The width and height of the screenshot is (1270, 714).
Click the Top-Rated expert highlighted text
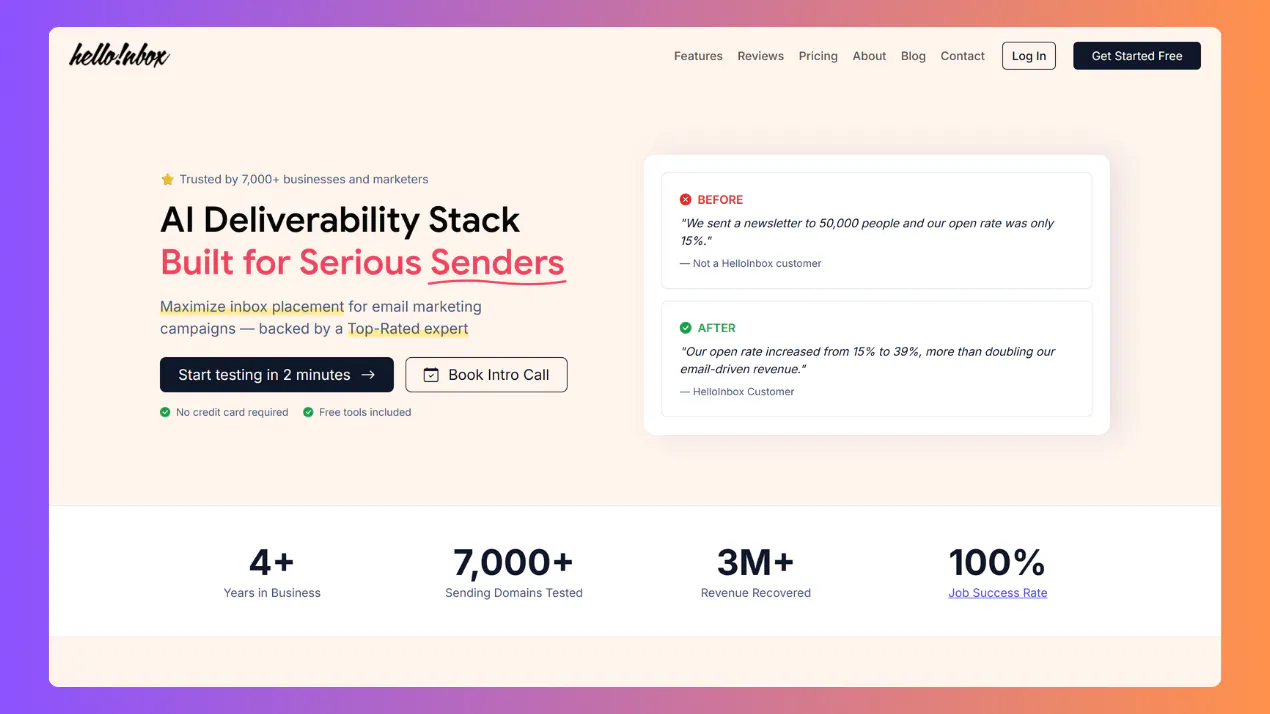pyautogui.click(x=408, y=328)
